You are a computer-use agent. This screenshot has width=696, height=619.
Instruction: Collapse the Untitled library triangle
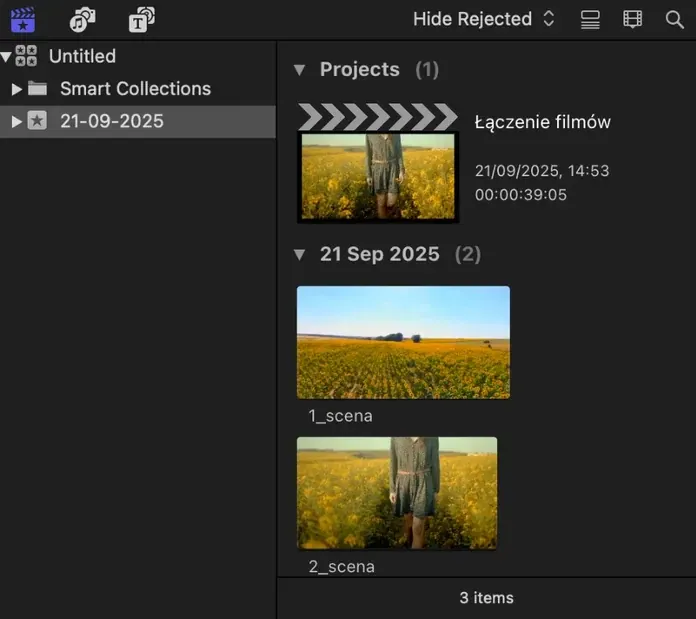[x=6, y=56]
